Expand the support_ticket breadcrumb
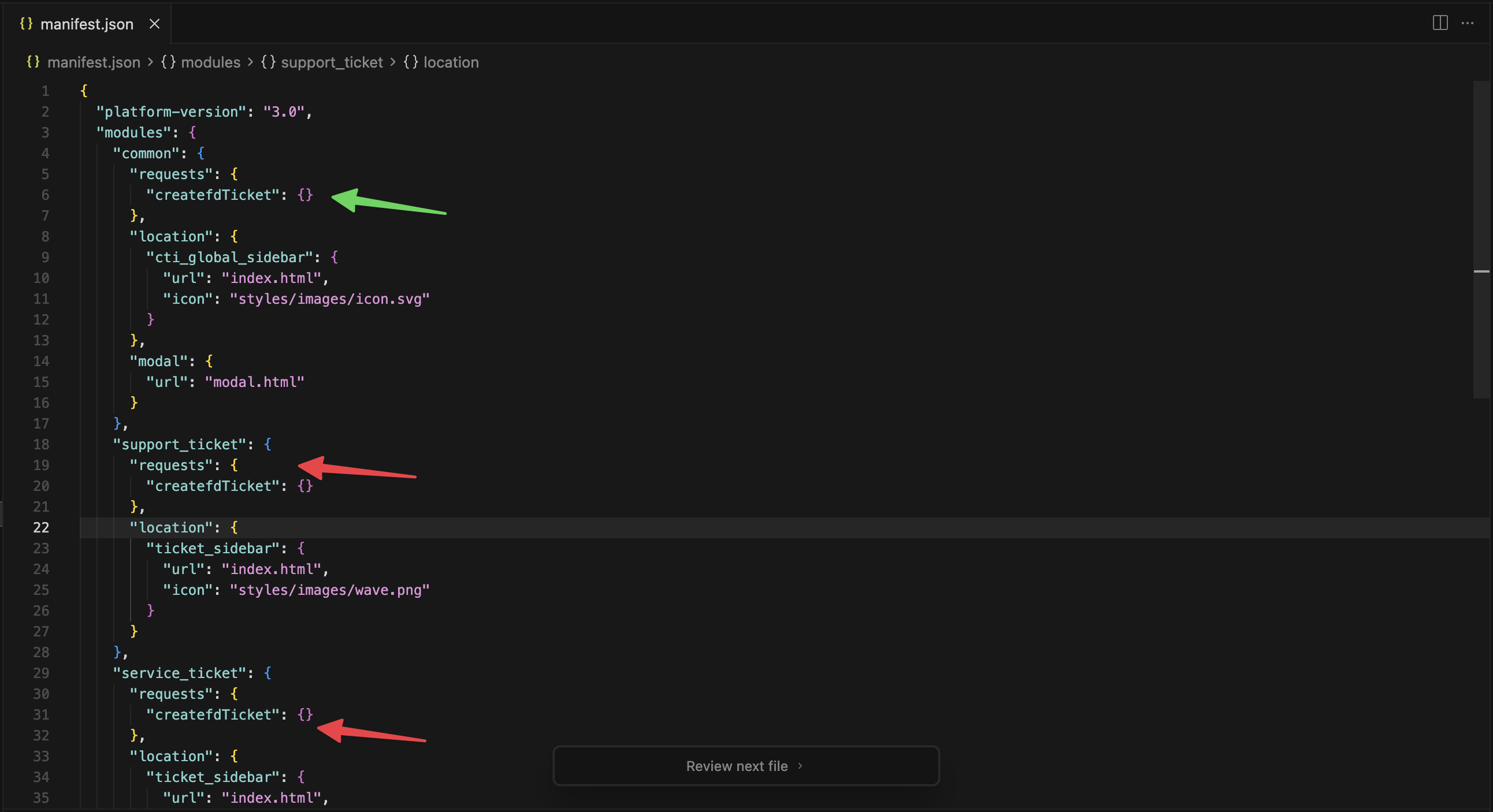 (x=332, y=62)
